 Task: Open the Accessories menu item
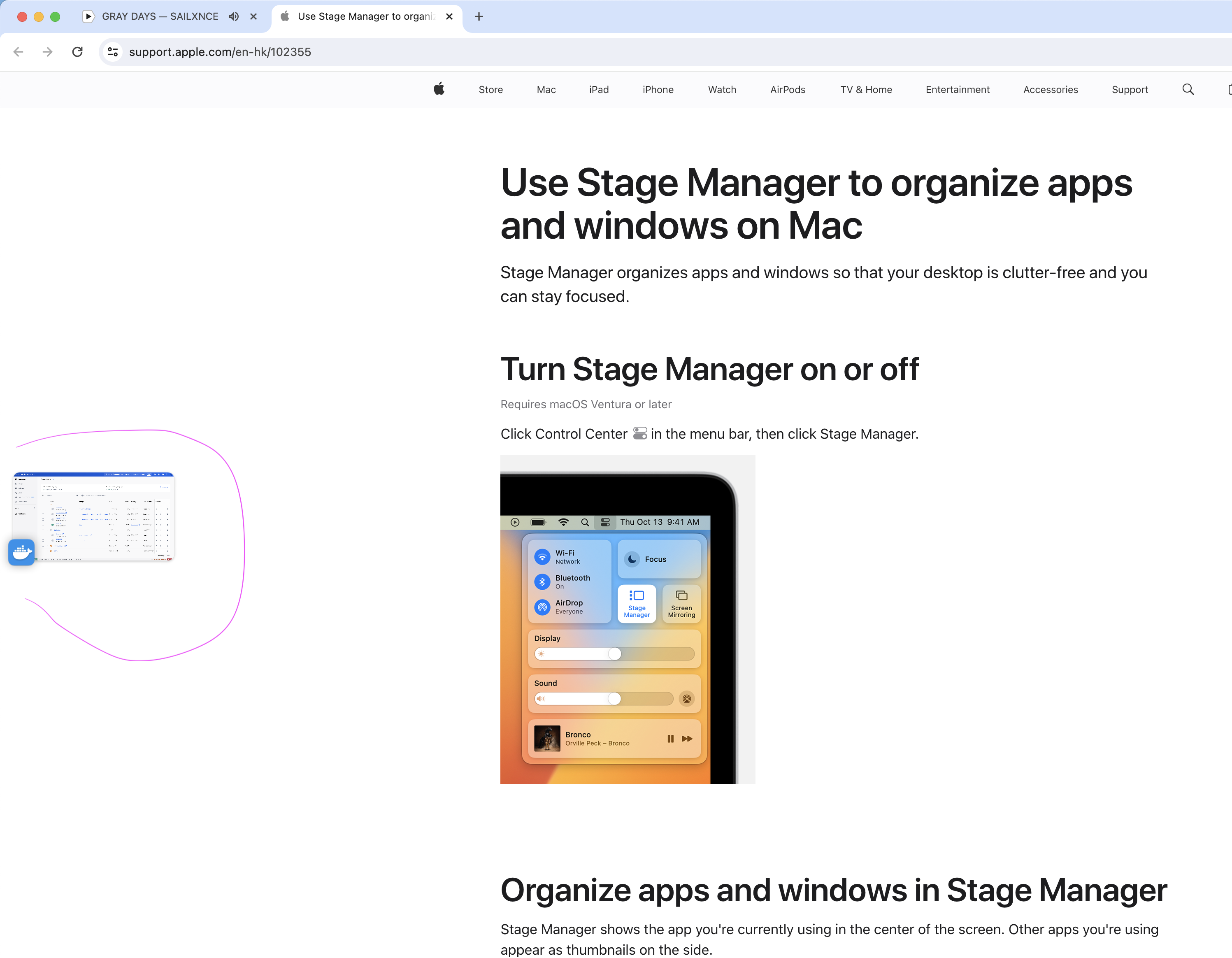click(1051, 89)
